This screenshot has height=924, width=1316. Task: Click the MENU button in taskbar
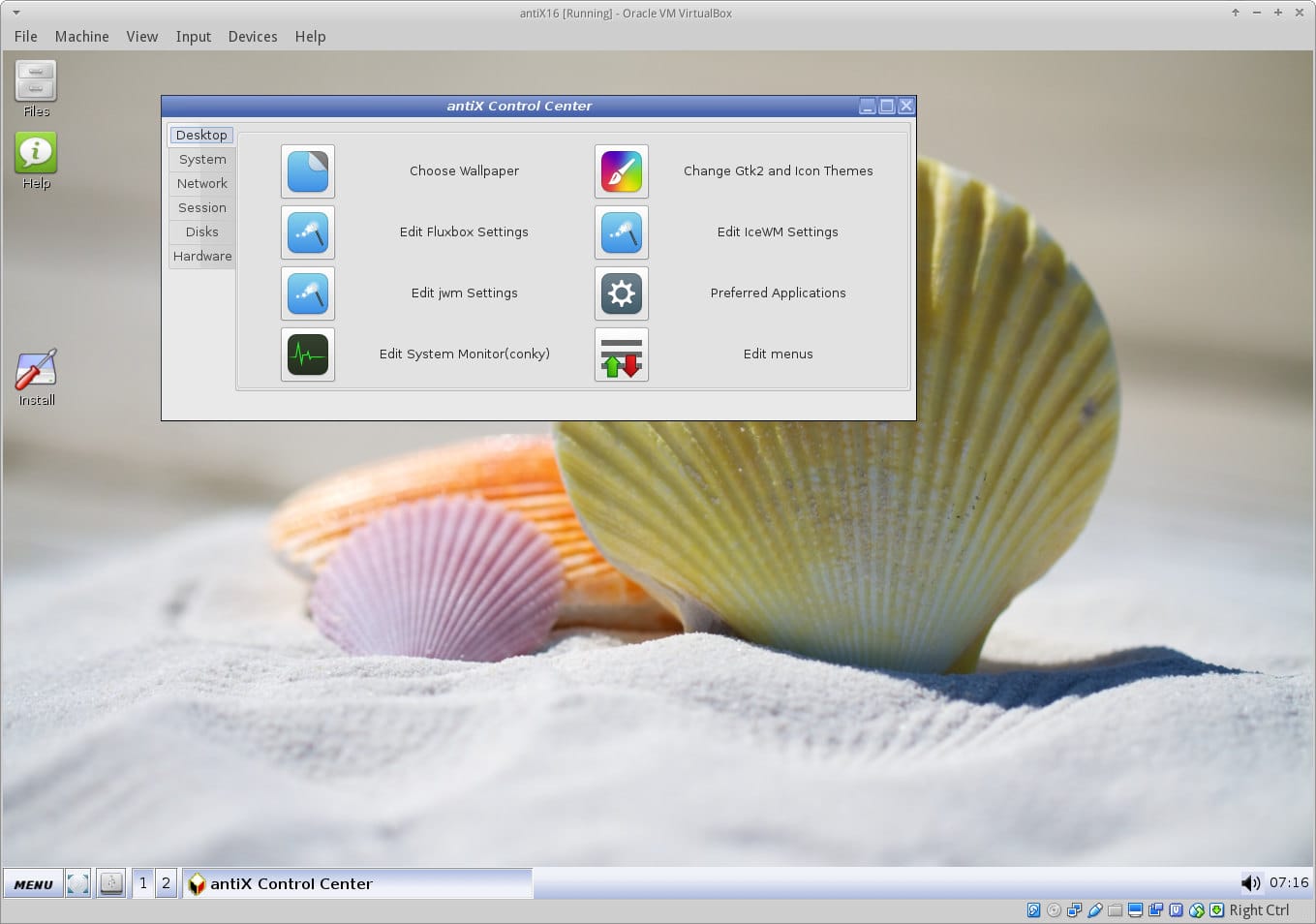click(x=33, y=884)
